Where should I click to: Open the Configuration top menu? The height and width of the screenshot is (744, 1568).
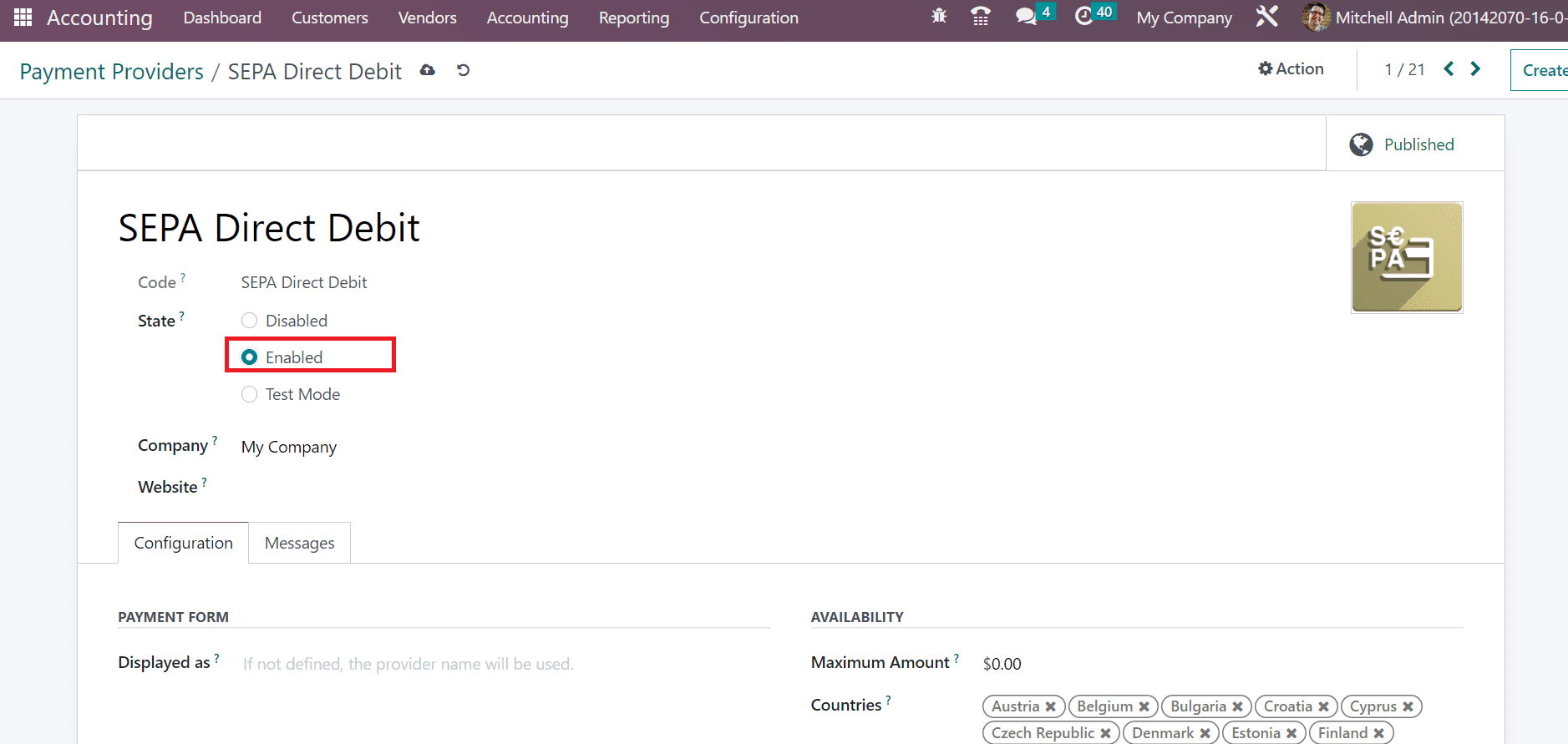[x=748, y=18]
